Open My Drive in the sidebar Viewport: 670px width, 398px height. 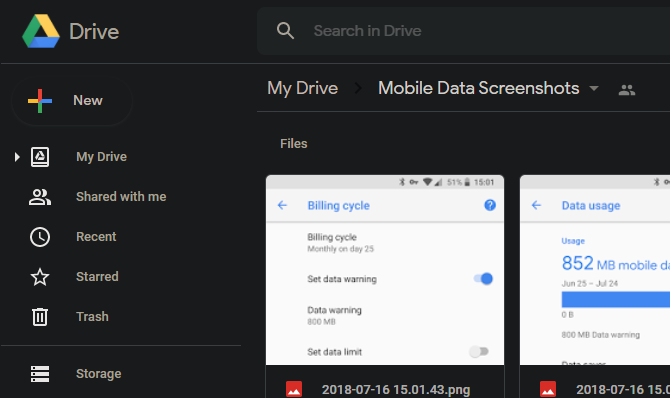click(101, 157)
